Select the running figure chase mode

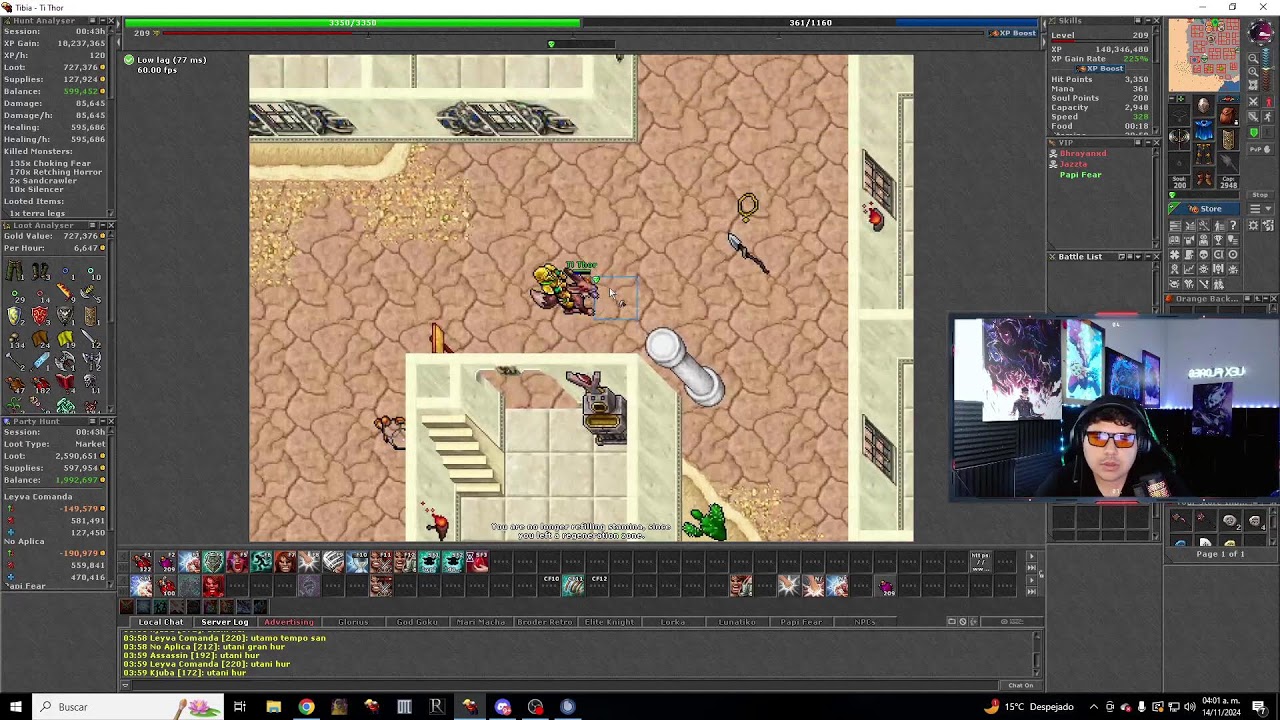click(x=1268, y=117)
